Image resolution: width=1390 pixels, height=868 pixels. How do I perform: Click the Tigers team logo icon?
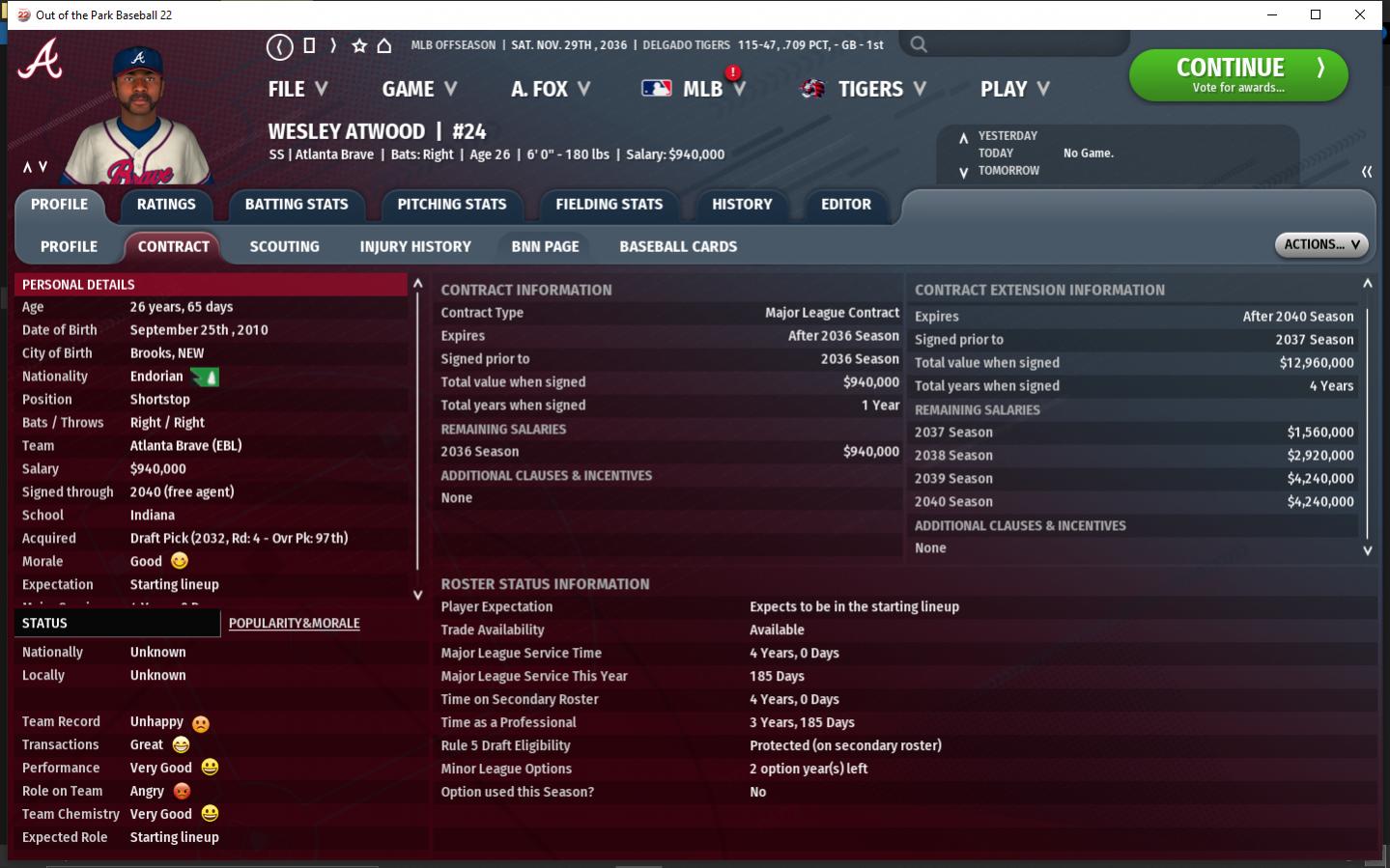(813, 89)
